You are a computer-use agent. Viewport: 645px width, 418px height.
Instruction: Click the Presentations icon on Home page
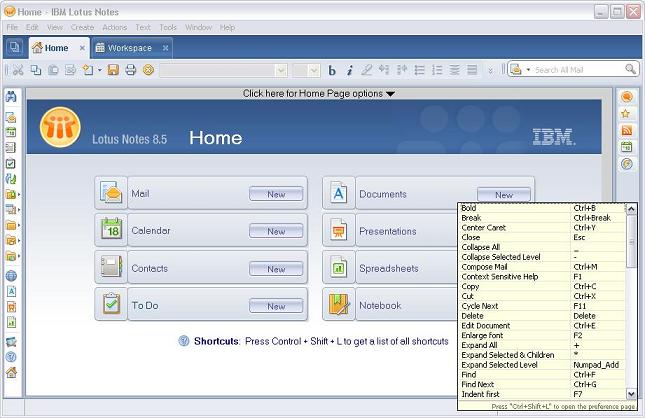339,231
